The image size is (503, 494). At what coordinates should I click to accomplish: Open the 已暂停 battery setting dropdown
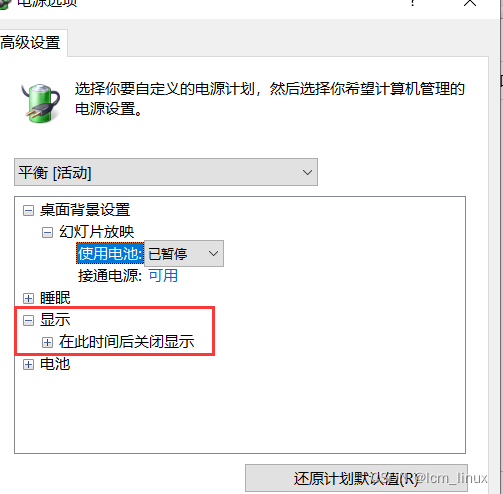pyautogui.click(x=184, y=253)
